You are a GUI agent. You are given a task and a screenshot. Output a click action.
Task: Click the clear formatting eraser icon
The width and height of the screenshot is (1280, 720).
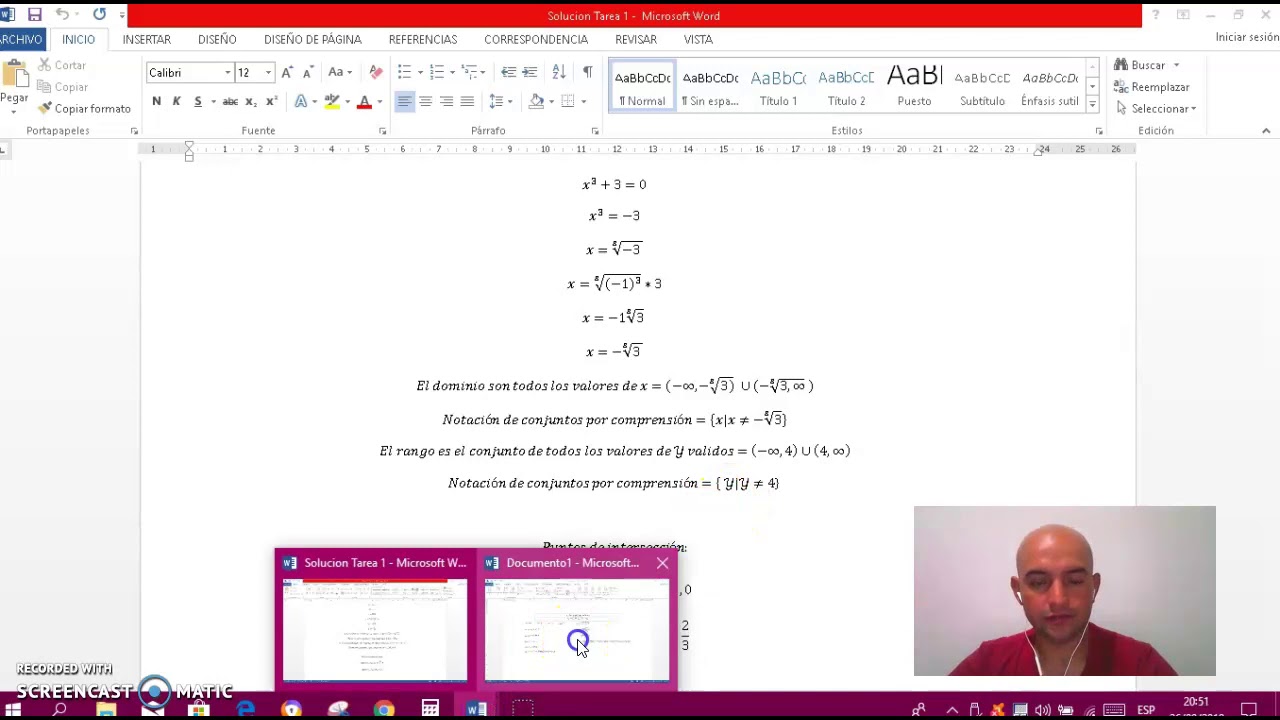(376, 72)
